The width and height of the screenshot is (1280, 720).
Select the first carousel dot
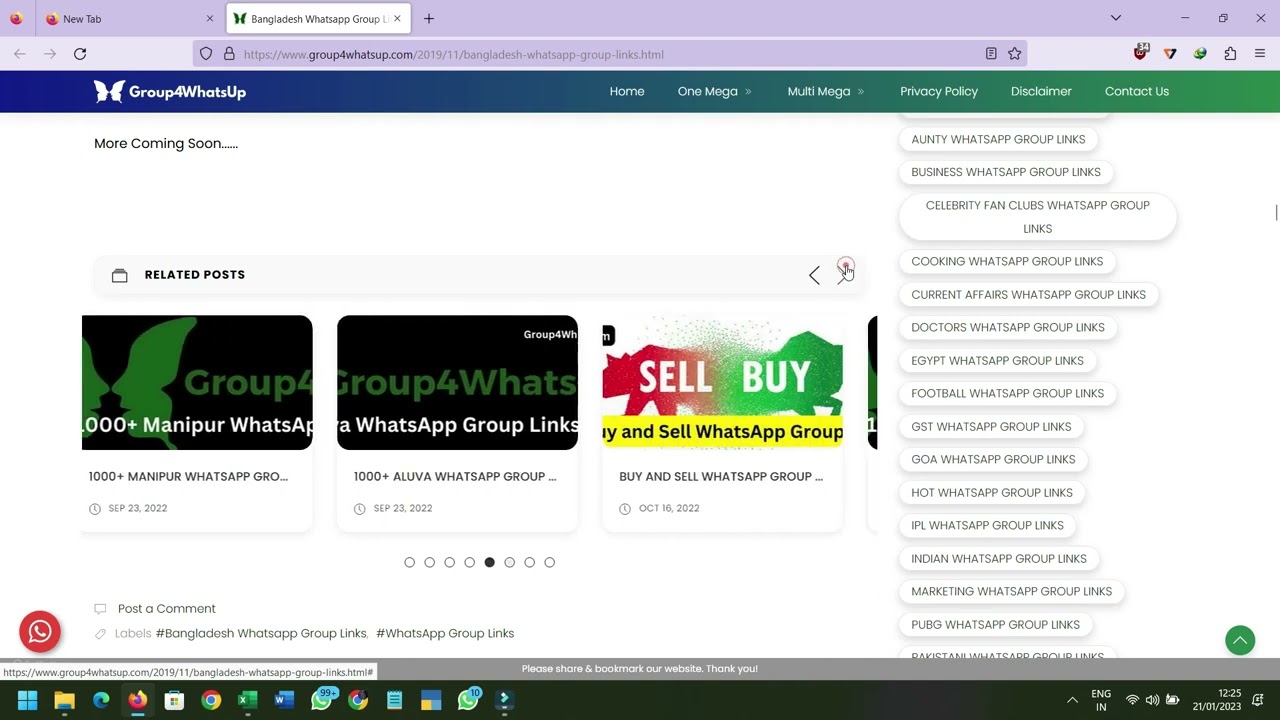[x=409, y=562]
